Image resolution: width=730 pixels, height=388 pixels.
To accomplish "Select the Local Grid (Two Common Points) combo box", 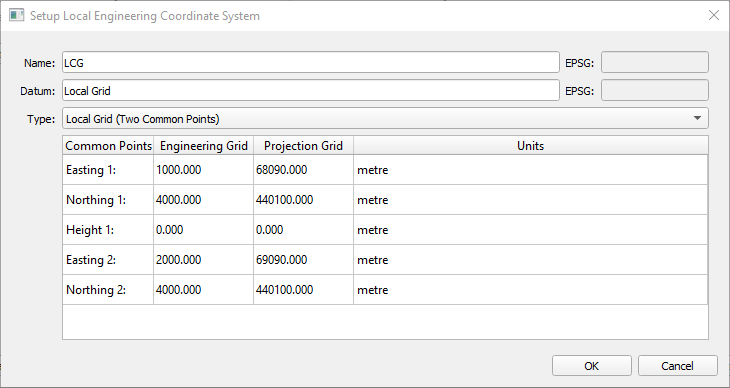I will pos(385,118).
